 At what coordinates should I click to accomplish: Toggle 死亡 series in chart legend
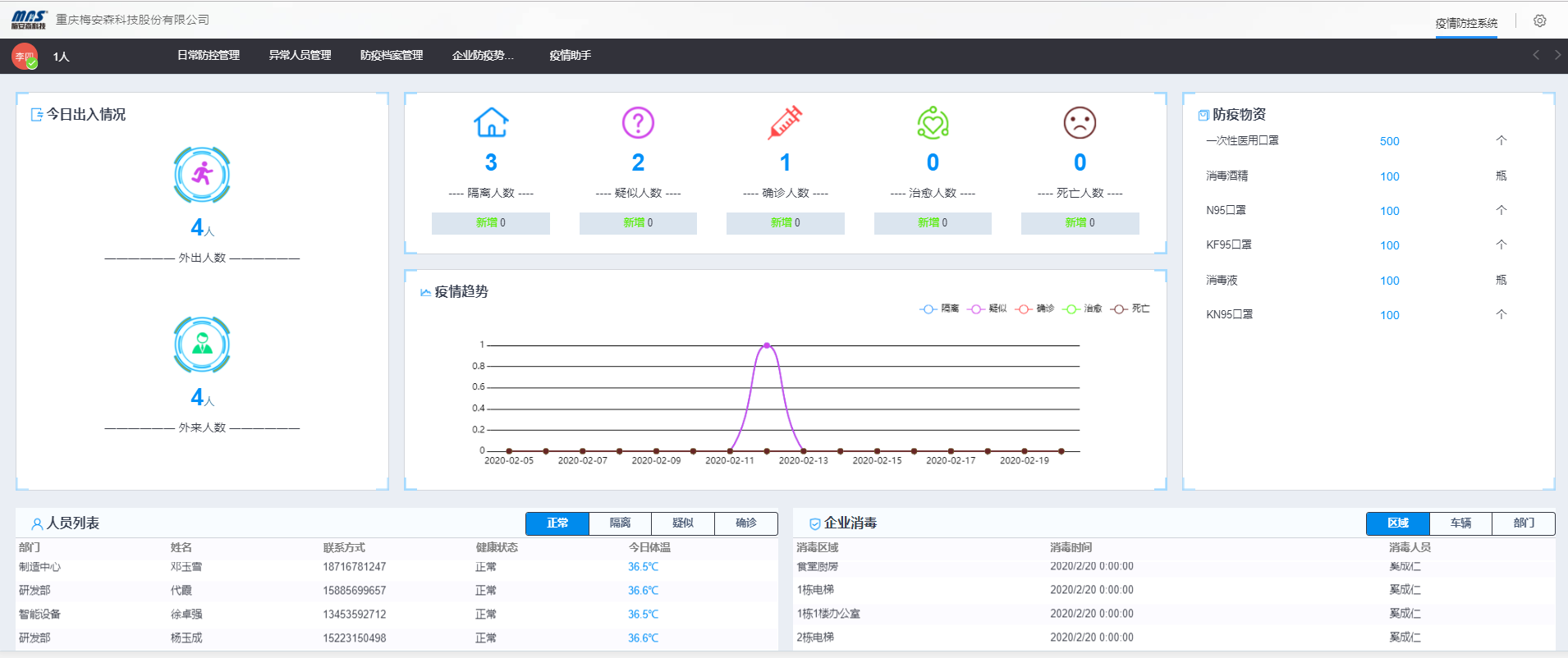coord(1130,308)
